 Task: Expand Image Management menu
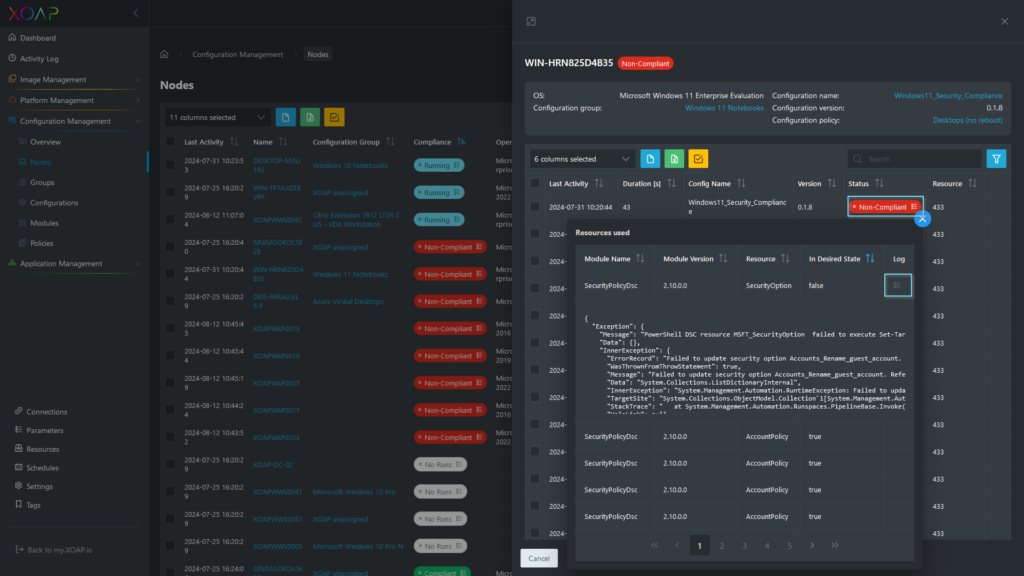click(74, 80)
